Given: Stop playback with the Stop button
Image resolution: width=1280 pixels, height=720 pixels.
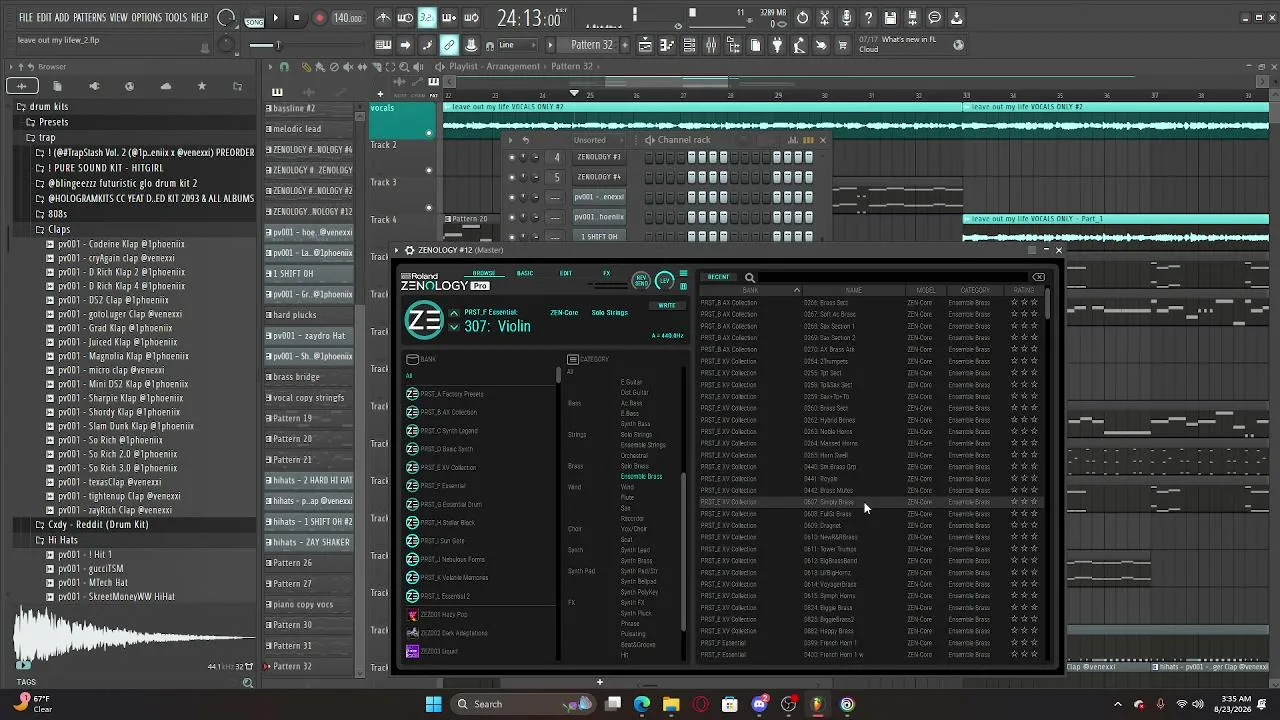Looking at the screenshot, I should (296, 18).
